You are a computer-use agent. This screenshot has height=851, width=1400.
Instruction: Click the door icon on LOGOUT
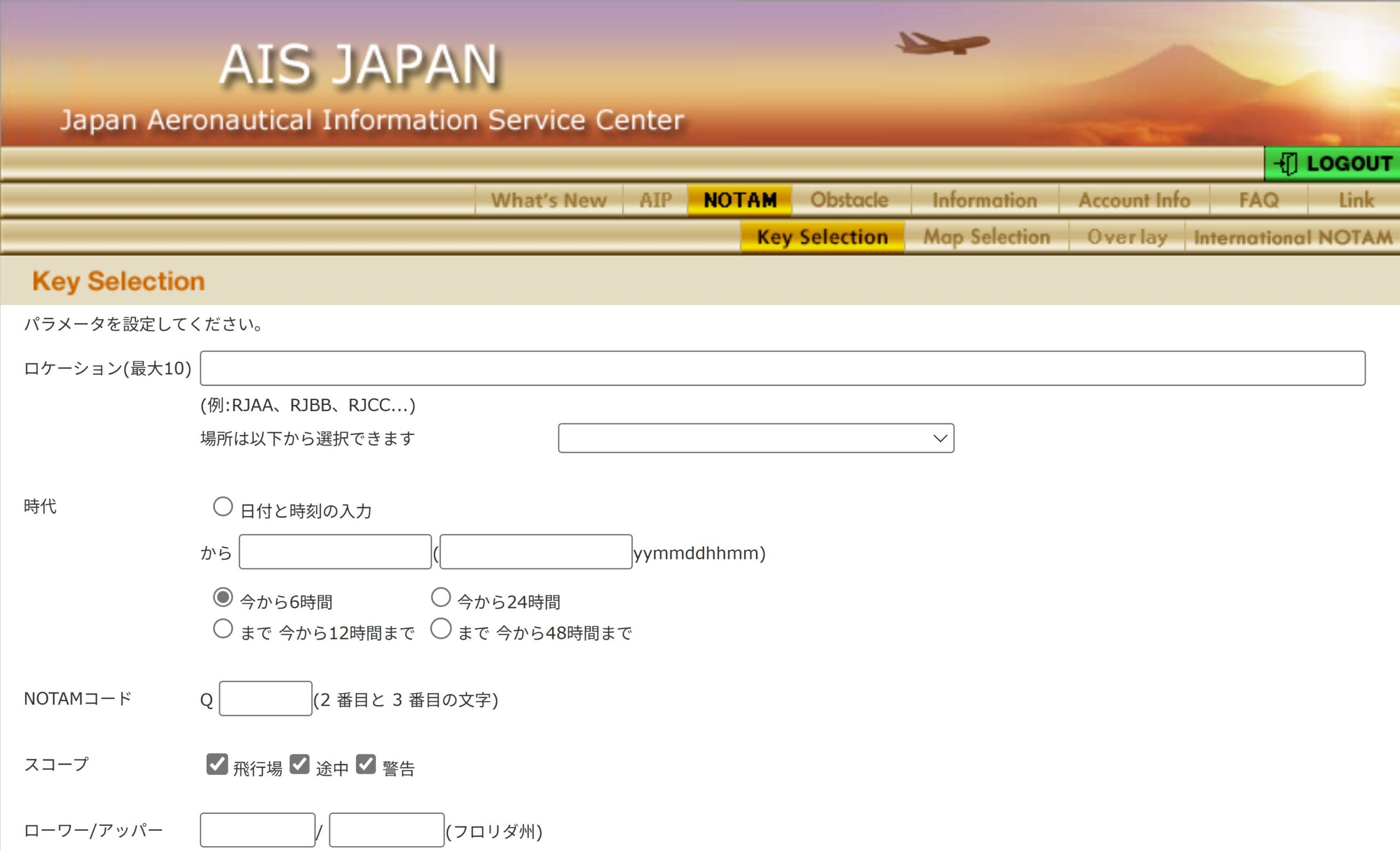1285,164
